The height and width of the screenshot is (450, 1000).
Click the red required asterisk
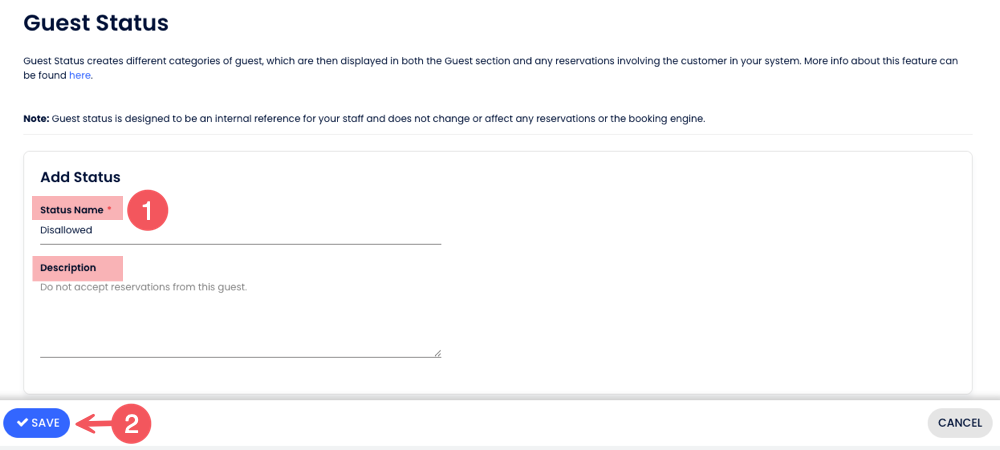pos(109,210)
